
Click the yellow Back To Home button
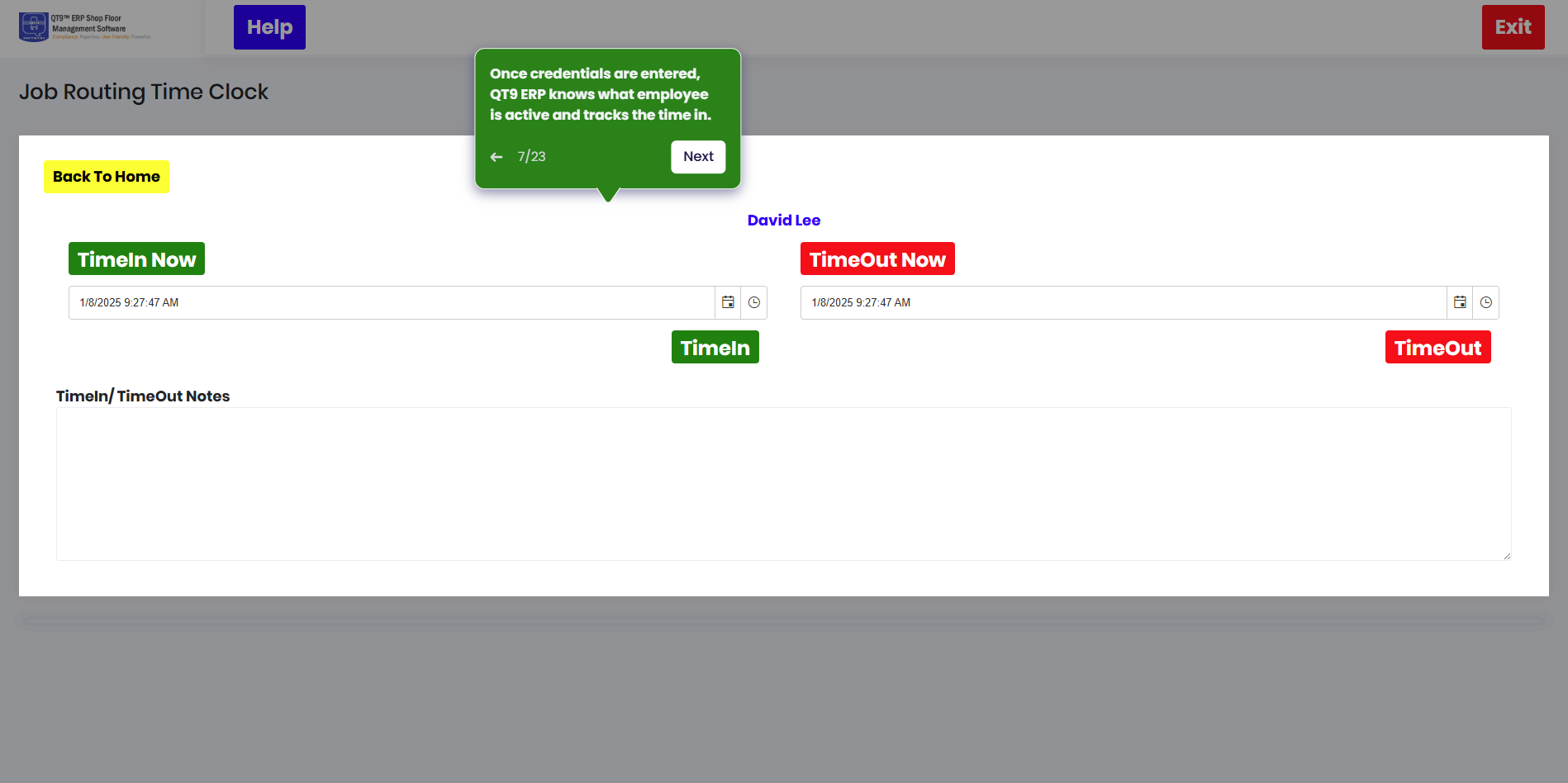107,177
